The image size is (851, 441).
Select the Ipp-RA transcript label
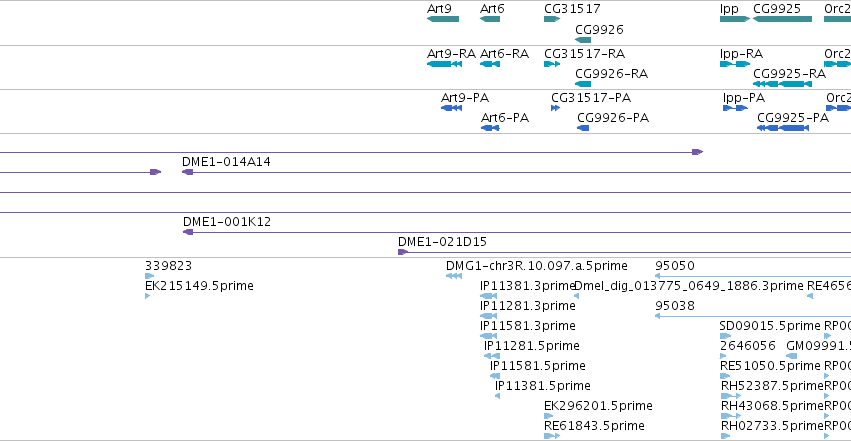click(x=741, y=54)
